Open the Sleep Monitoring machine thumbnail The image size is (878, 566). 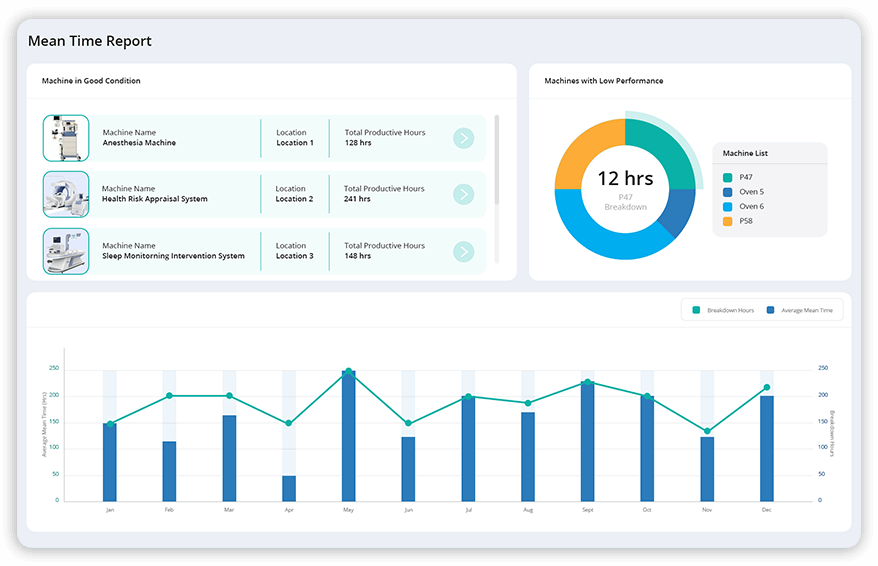(66, 251)
